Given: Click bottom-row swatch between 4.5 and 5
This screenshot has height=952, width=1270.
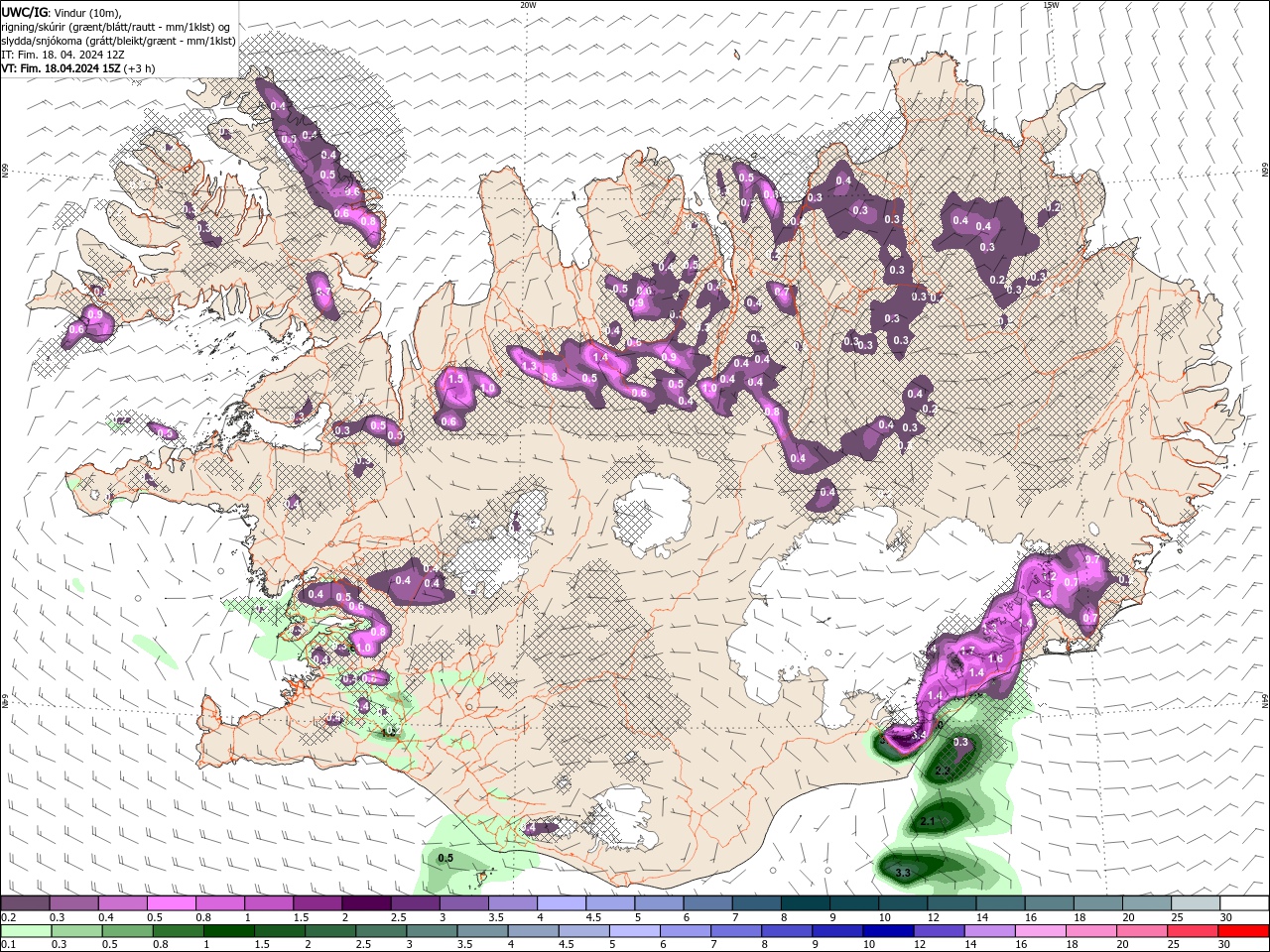Looking at the screenshot, I should (582, 931).
